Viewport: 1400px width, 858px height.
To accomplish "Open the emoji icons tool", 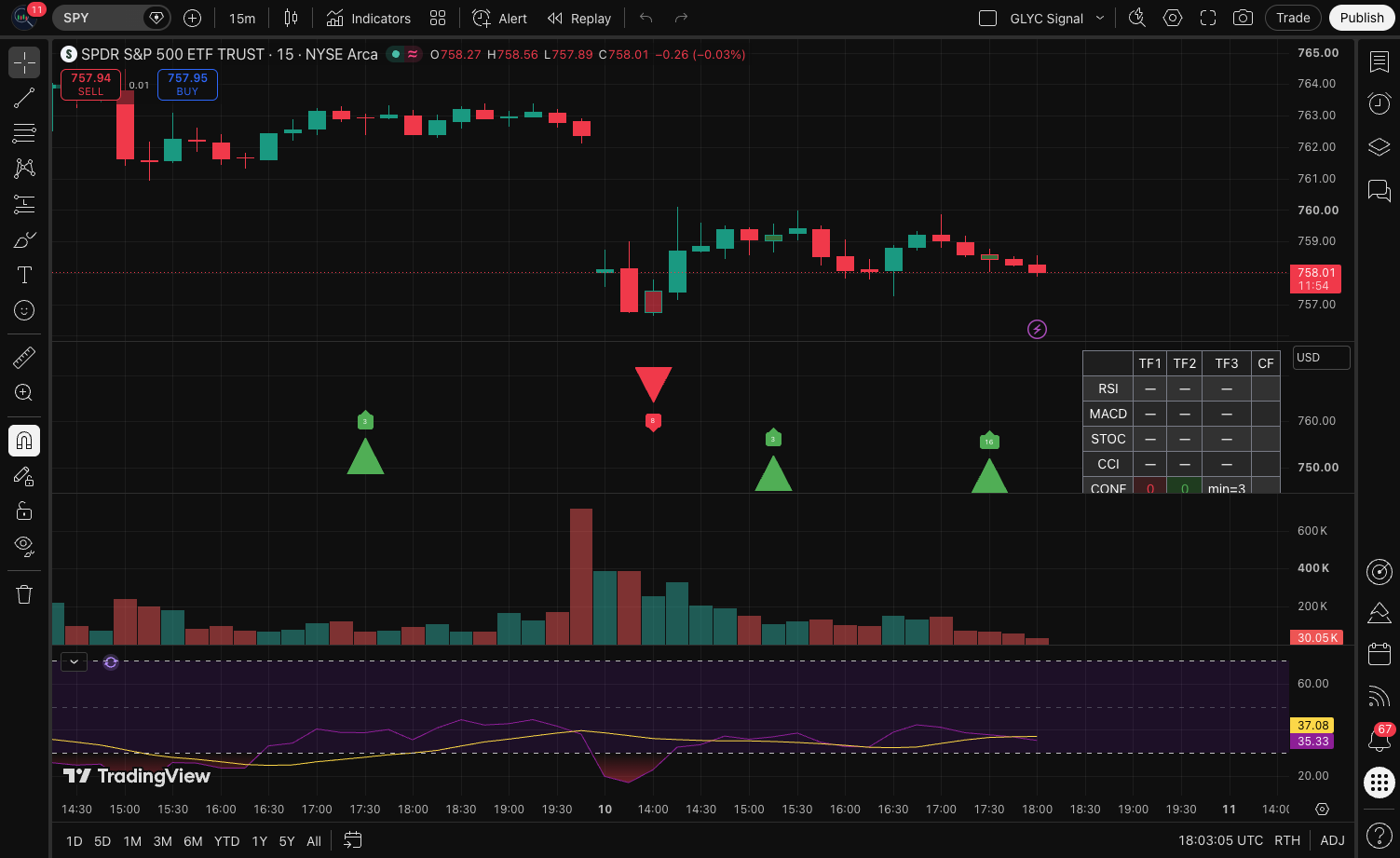I will (24, 310).
